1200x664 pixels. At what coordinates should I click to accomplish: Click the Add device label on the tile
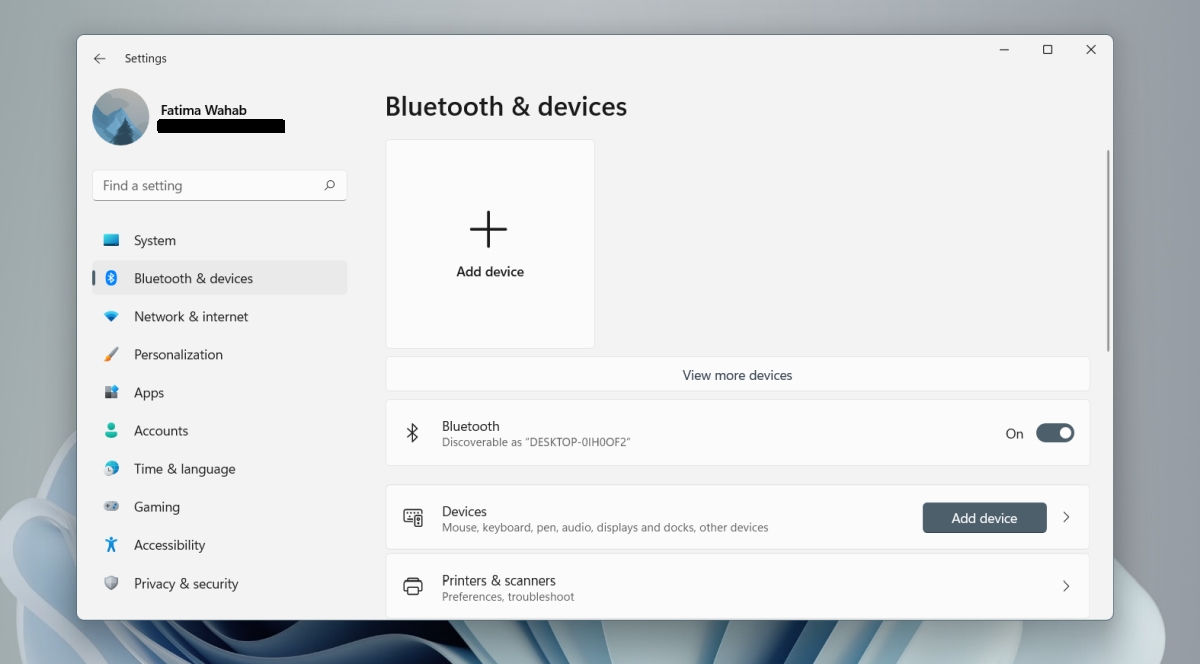tap(490, 272)
